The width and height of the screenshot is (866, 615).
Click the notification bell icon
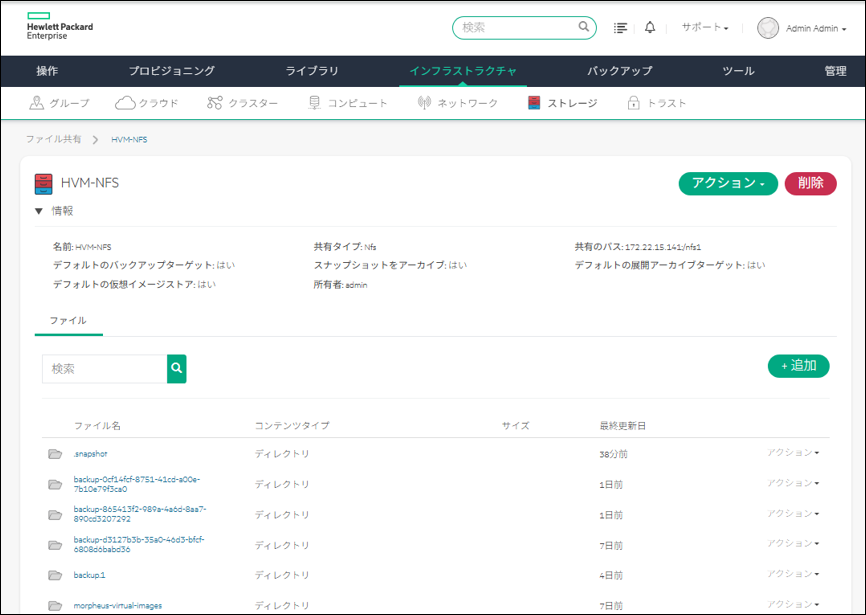coord(650,28)
